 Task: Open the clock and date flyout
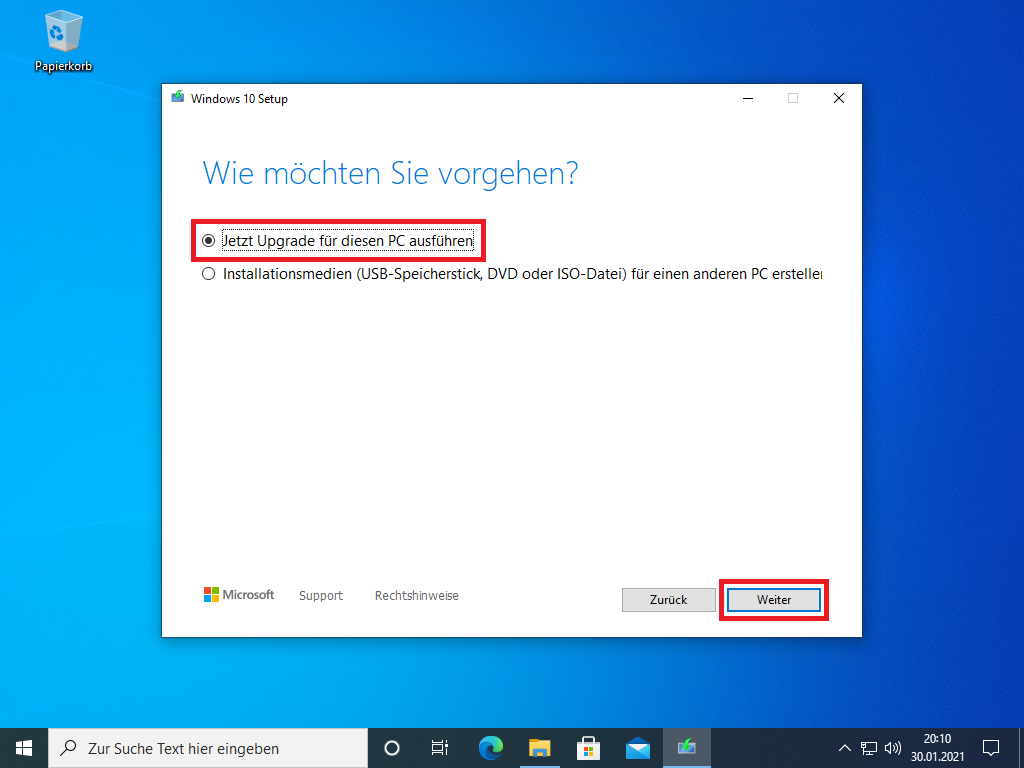(937, 748)
